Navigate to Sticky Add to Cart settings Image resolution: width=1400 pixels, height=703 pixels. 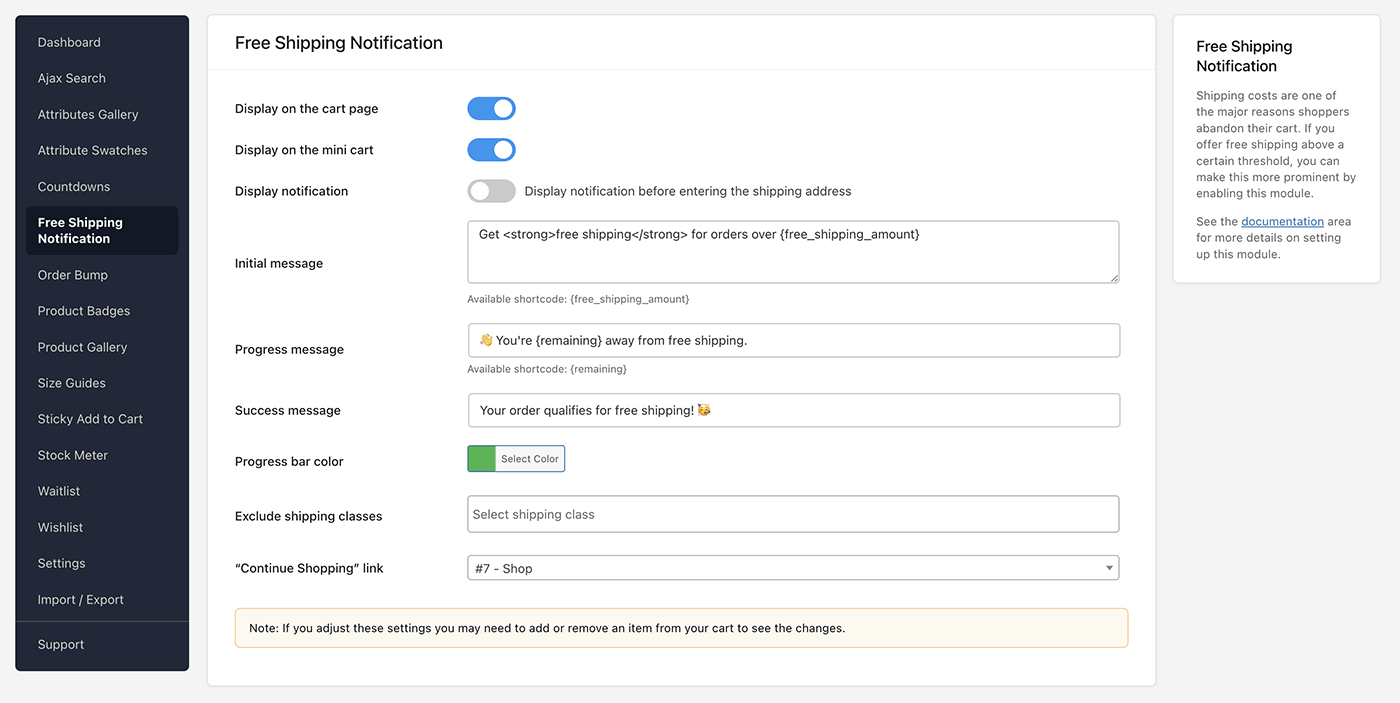pyautogui.click(x=90, y=418)
